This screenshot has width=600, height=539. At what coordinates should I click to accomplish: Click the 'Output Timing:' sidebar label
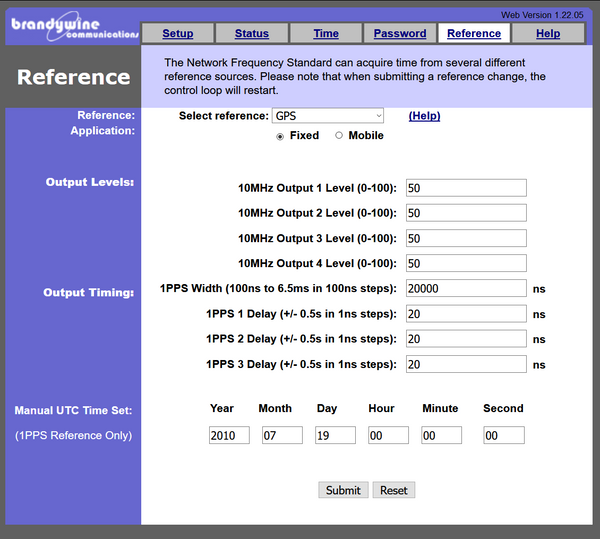[88, 293]
